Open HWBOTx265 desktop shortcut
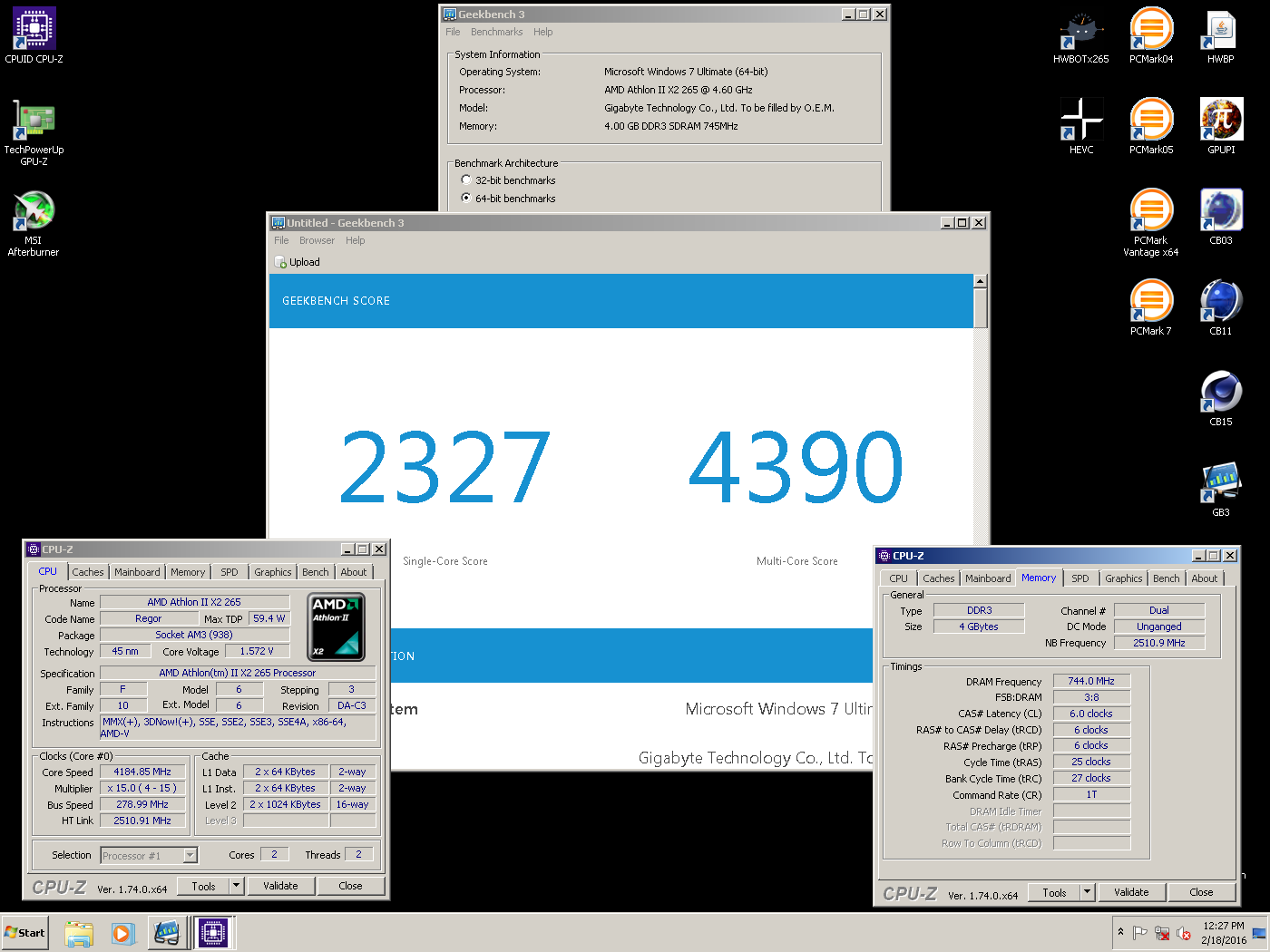Viewport: 1270px width, 952px height. (1081, 34)
